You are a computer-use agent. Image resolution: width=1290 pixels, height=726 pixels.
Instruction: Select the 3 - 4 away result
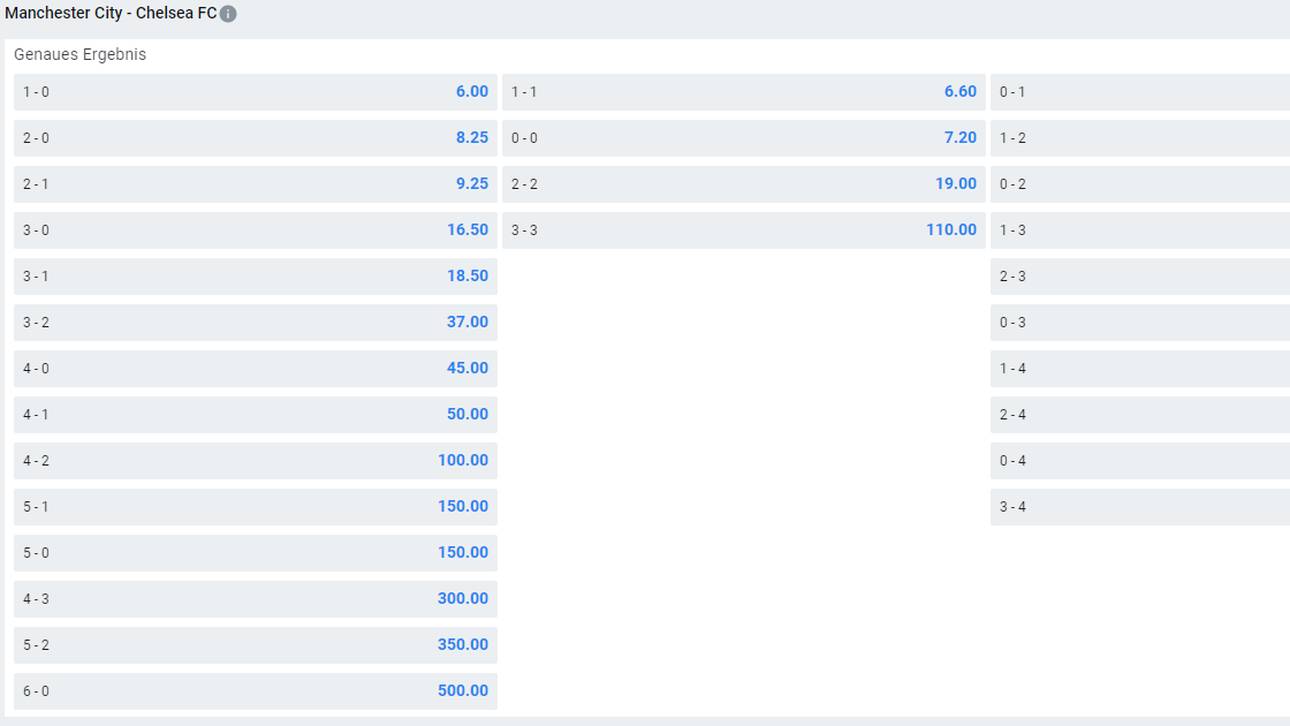1140,506
